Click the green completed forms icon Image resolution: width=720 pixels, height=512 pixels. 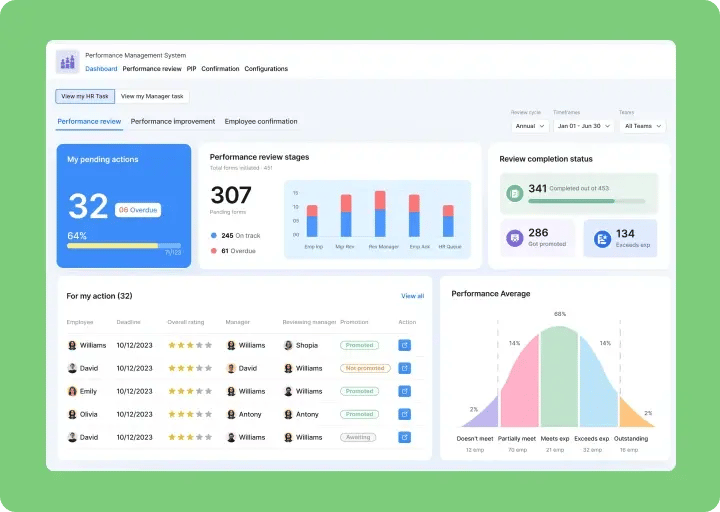[515, 193]
